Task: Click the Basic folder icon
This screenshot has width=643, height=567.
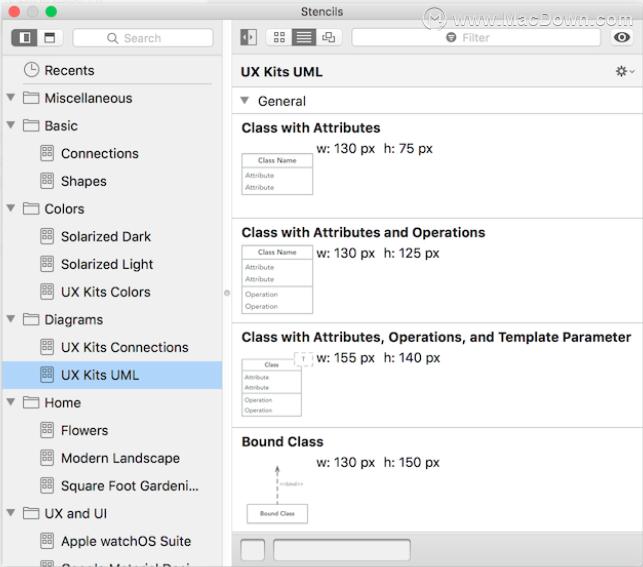Action: [31, 125]
